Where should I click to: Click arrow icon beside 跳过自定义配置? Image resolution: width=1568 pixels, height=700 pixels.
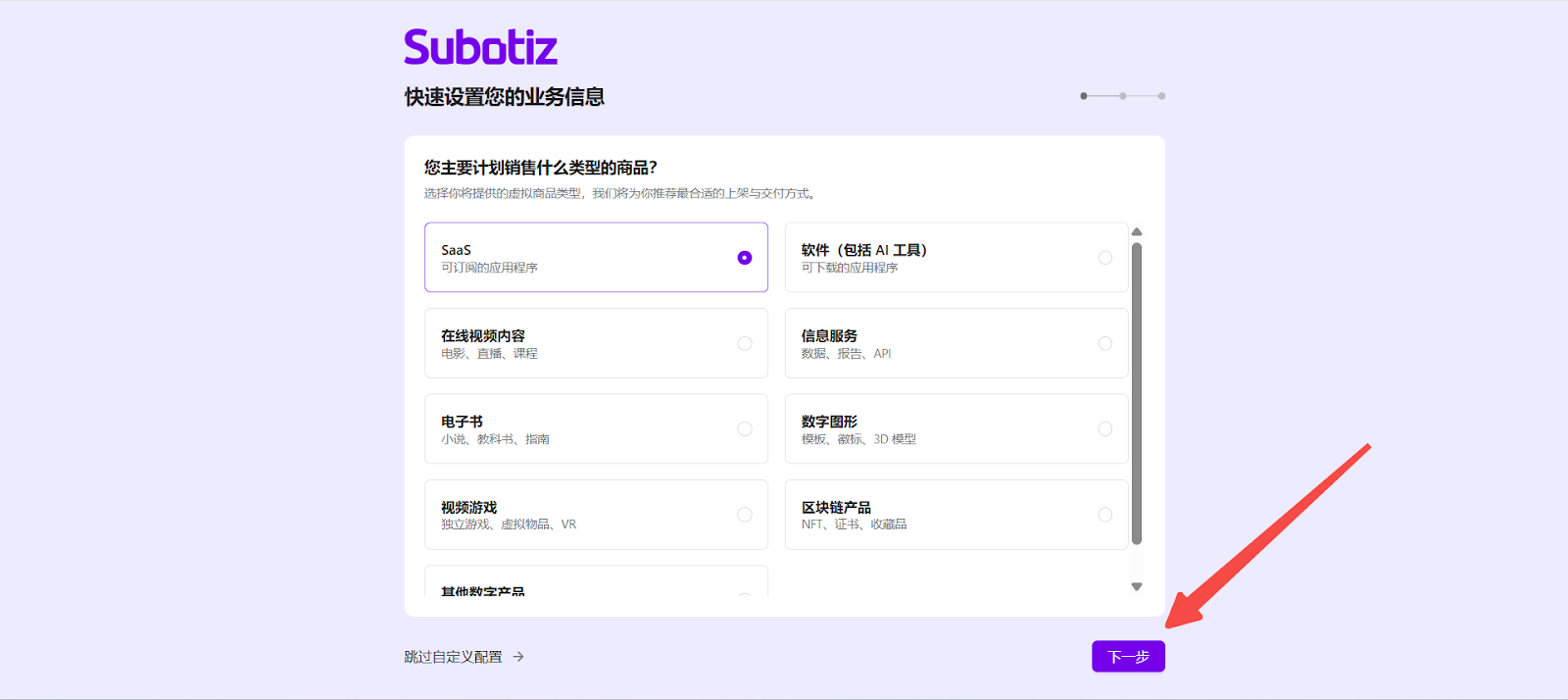pyautogui.click(x=518, y=657)
